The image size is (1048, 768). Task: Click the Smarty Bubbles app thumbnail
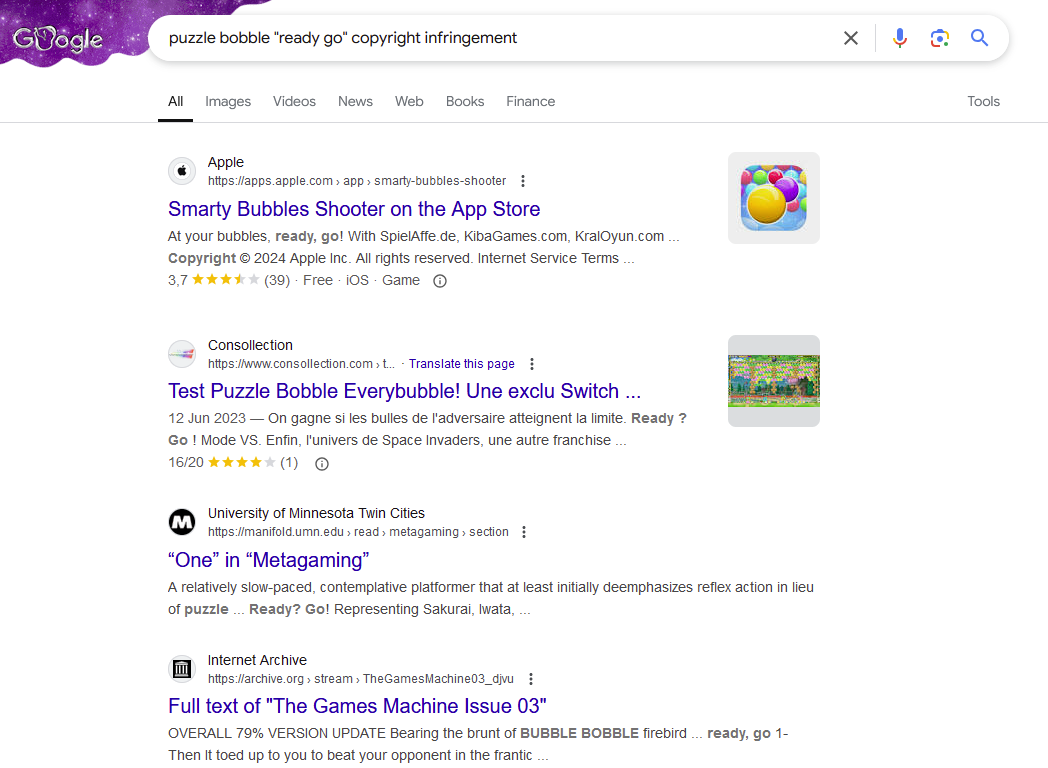click(x=773, y=198)
